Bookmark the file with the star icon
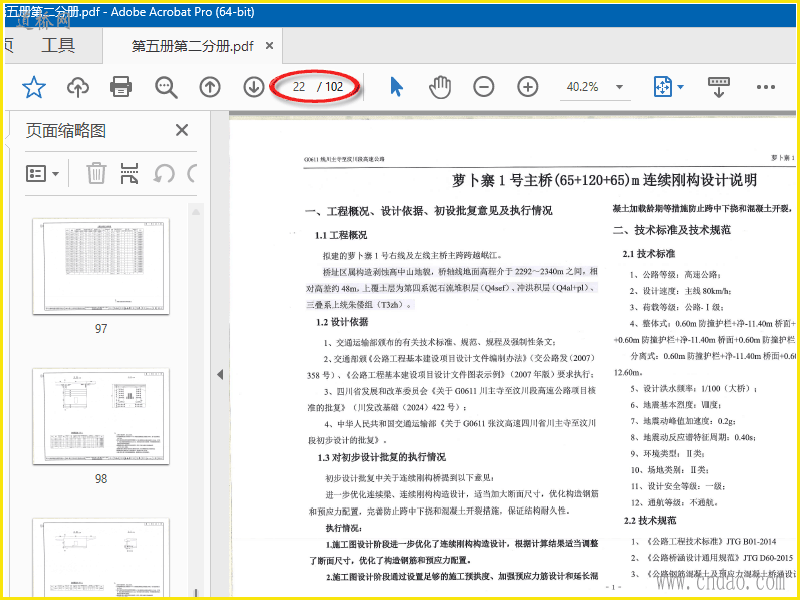 (x=34, y=87)
